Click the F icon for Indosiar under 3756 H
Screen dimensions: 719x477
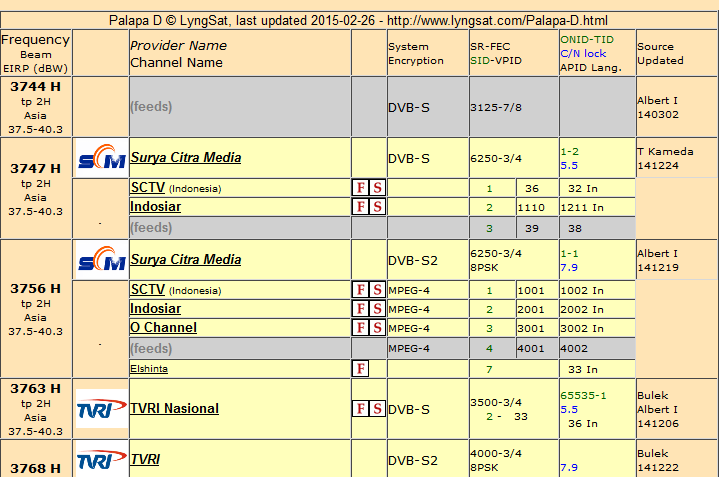coord(361,309)
